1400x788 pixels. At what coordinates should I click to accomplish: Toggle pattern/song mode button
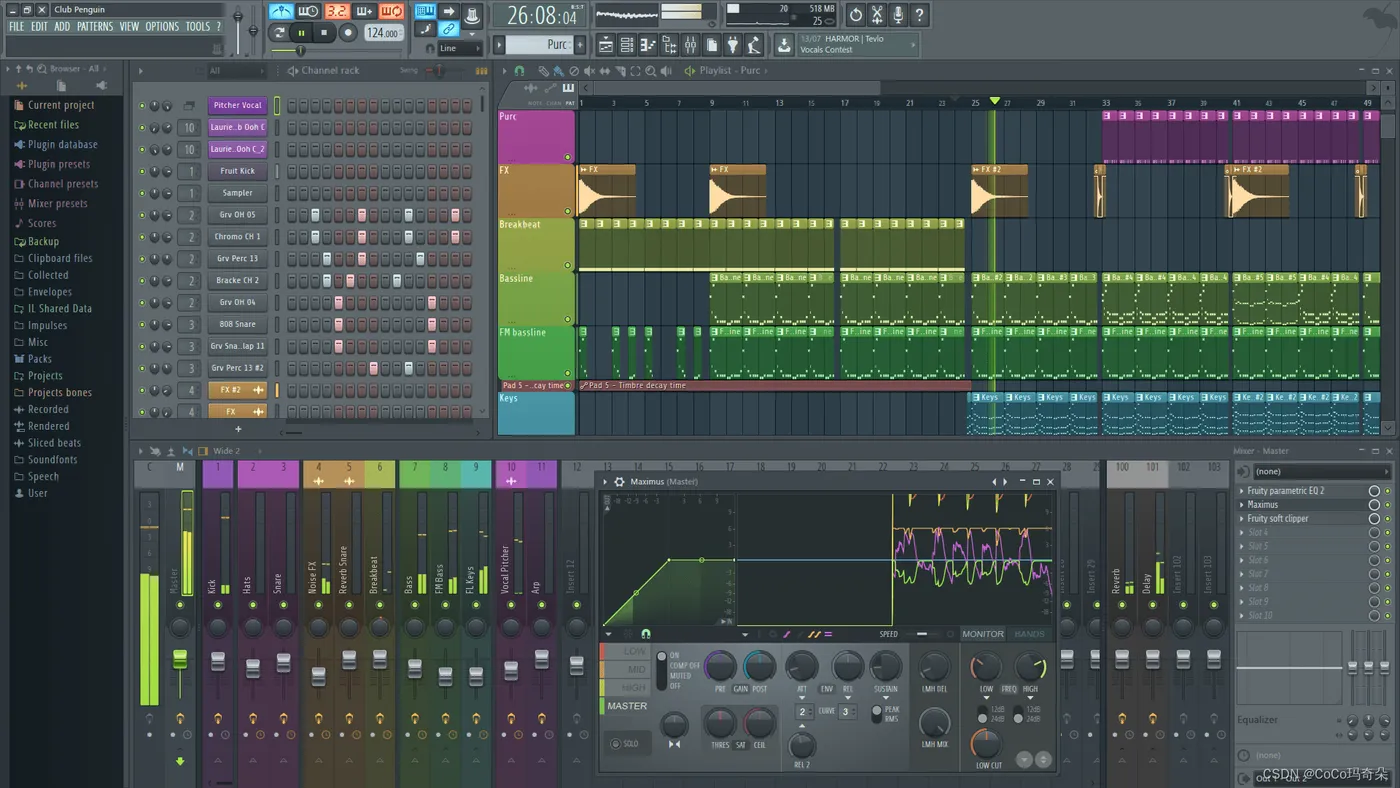(279, 33)
